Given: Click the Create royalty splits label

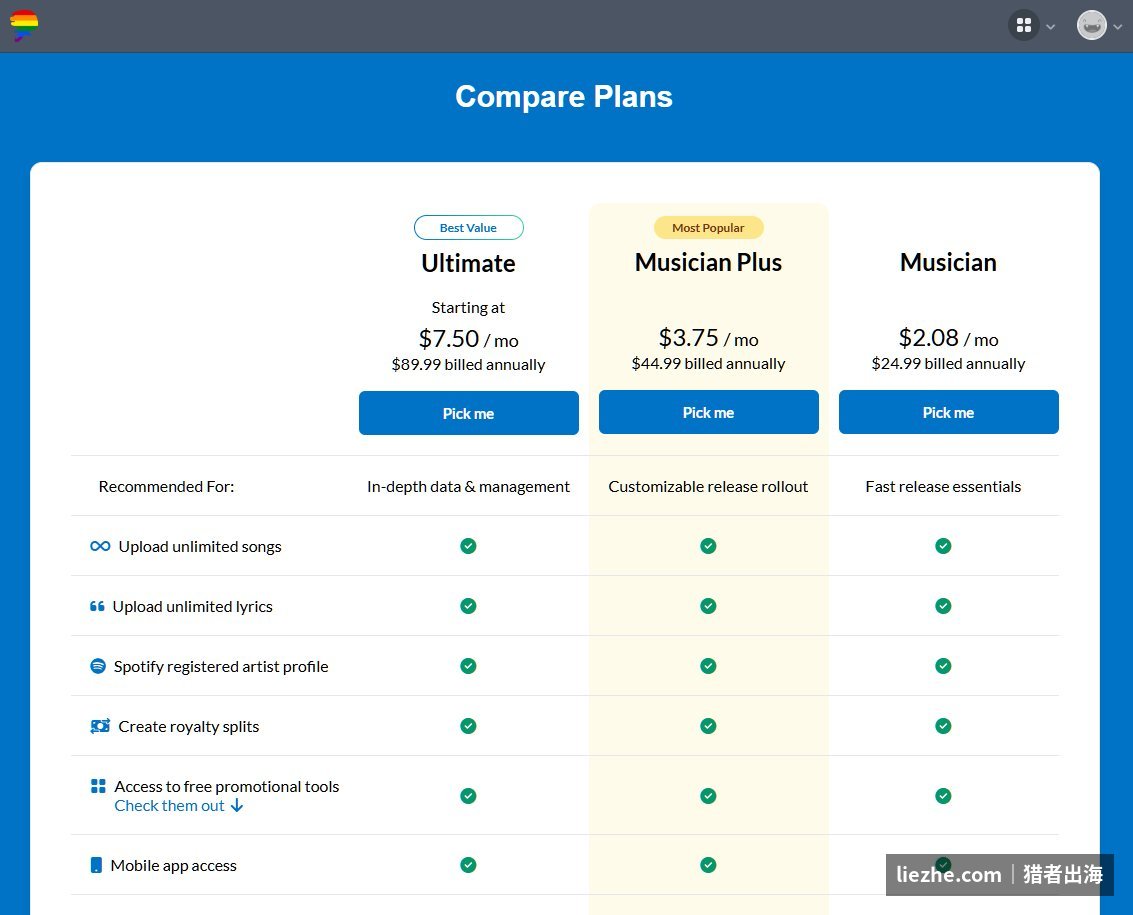Looking at the screenshot, I should click(188, 726).
